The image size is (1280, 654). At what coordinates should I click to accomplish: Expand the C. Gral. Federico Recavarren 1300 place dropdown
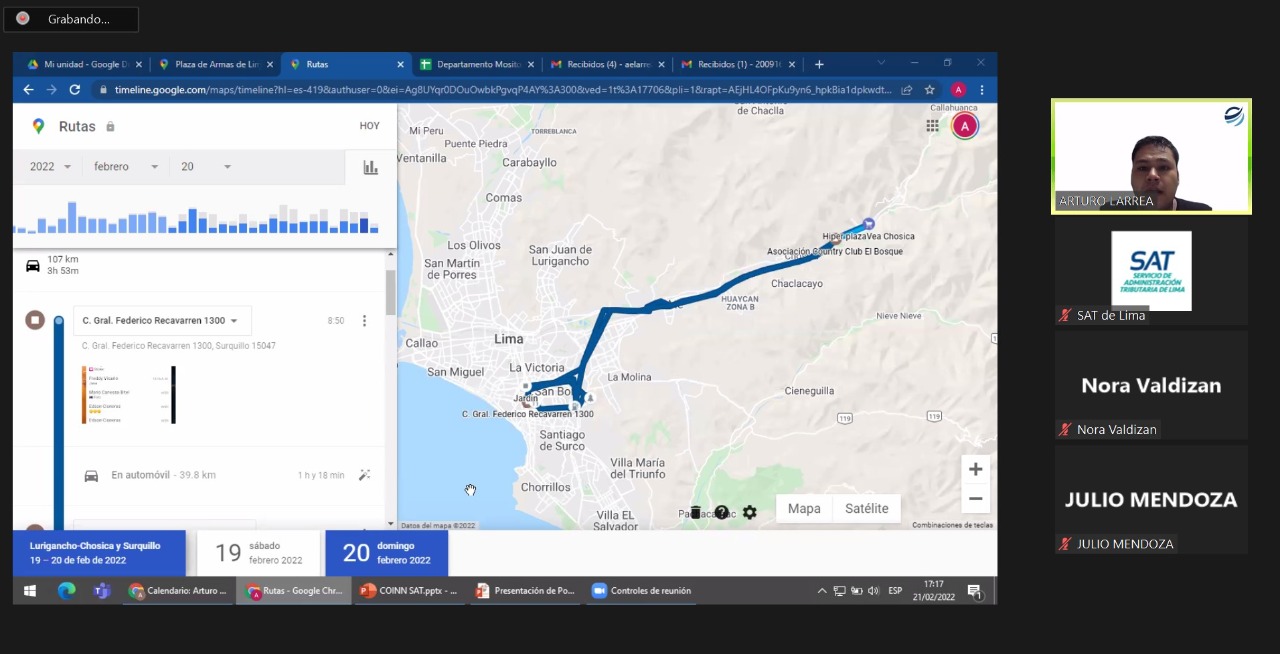162,321
